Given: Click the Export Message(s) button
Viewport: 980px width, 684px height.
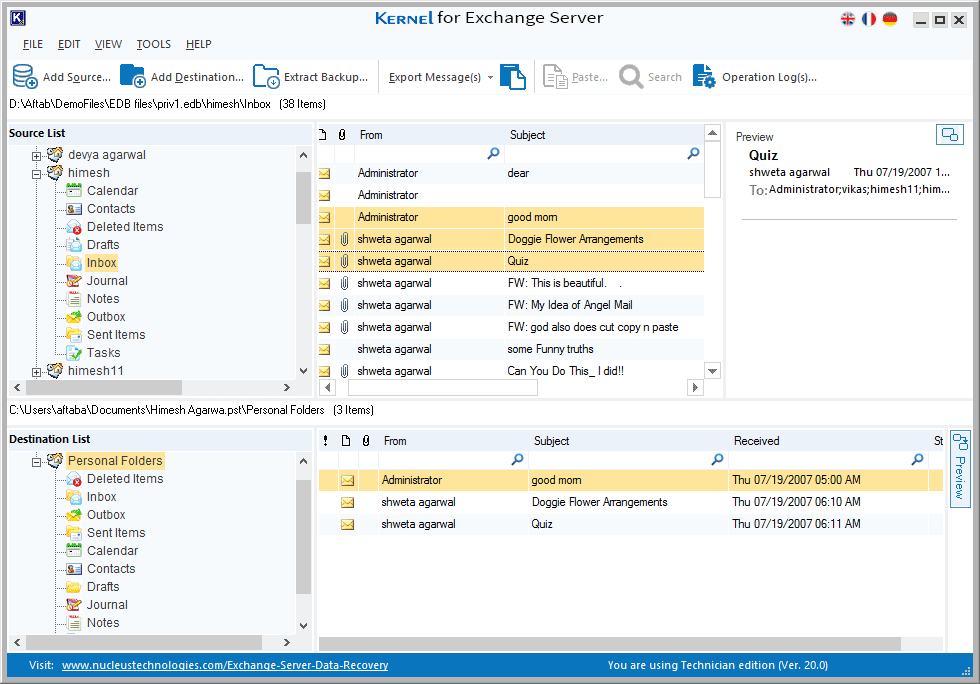Looking at the screenshot, I should pos(435,77).
